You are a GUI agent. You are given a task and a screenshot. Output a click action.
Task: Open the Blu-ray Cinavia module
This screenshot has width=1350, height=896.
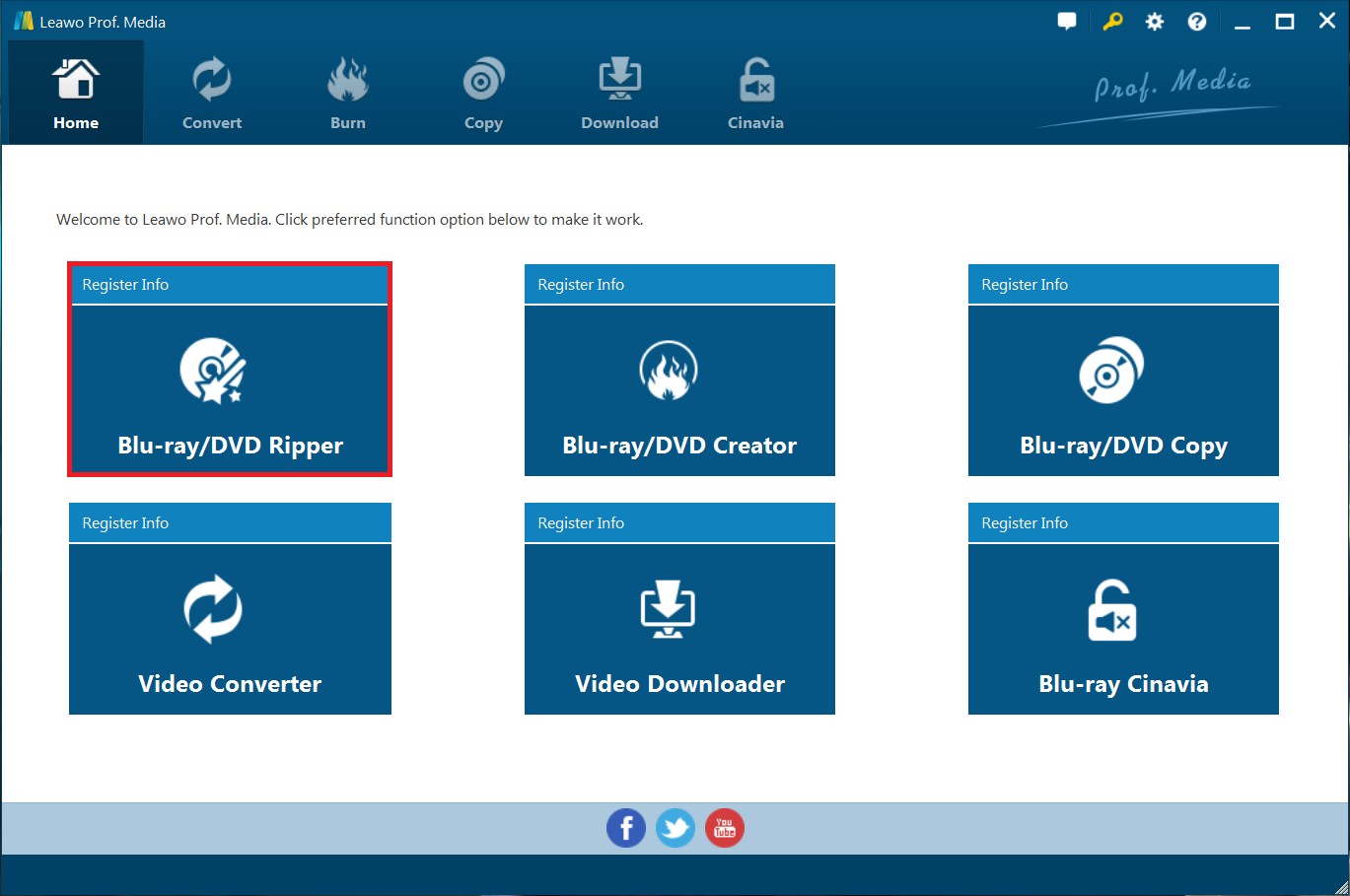pos(1122,628)
